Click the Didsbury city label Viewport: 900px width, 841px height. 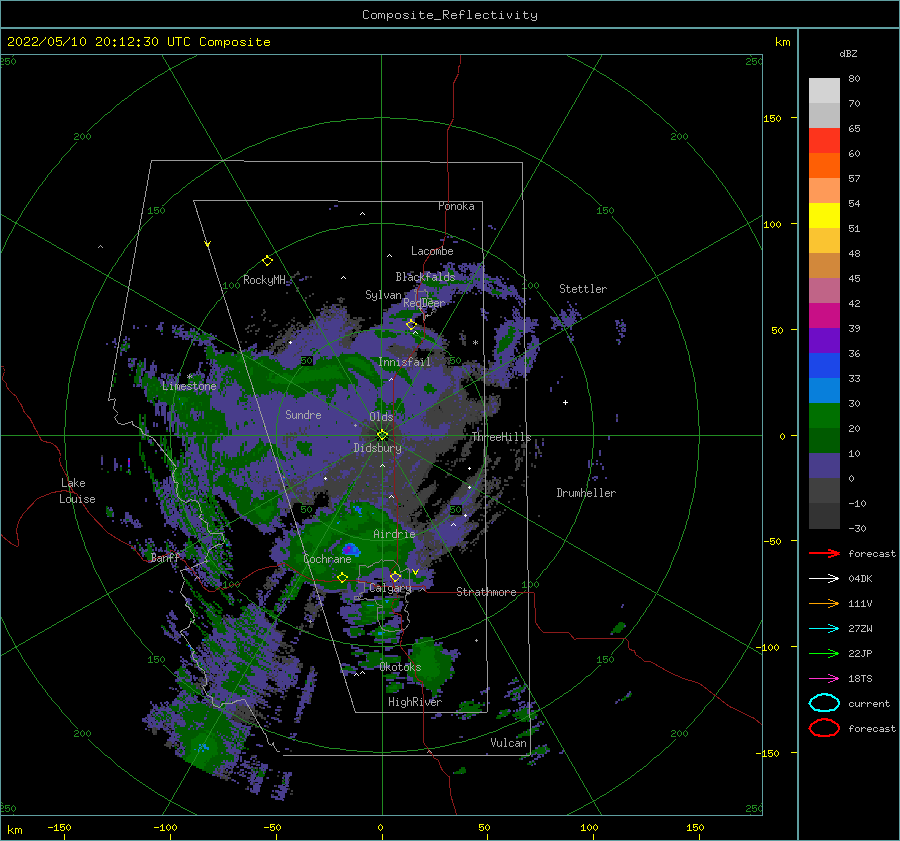377,448
